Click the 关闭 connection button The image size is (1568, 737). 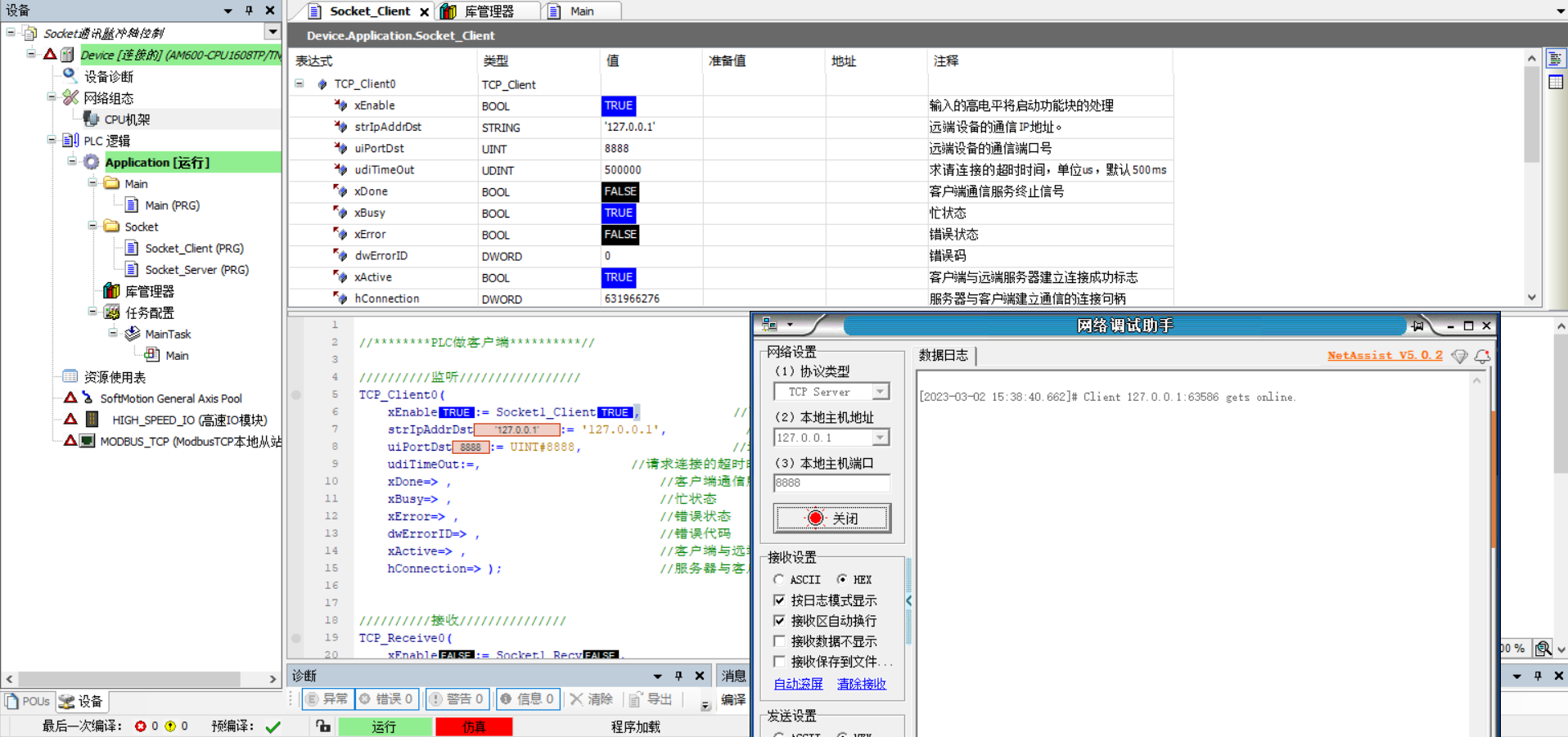tap(831, 518)
